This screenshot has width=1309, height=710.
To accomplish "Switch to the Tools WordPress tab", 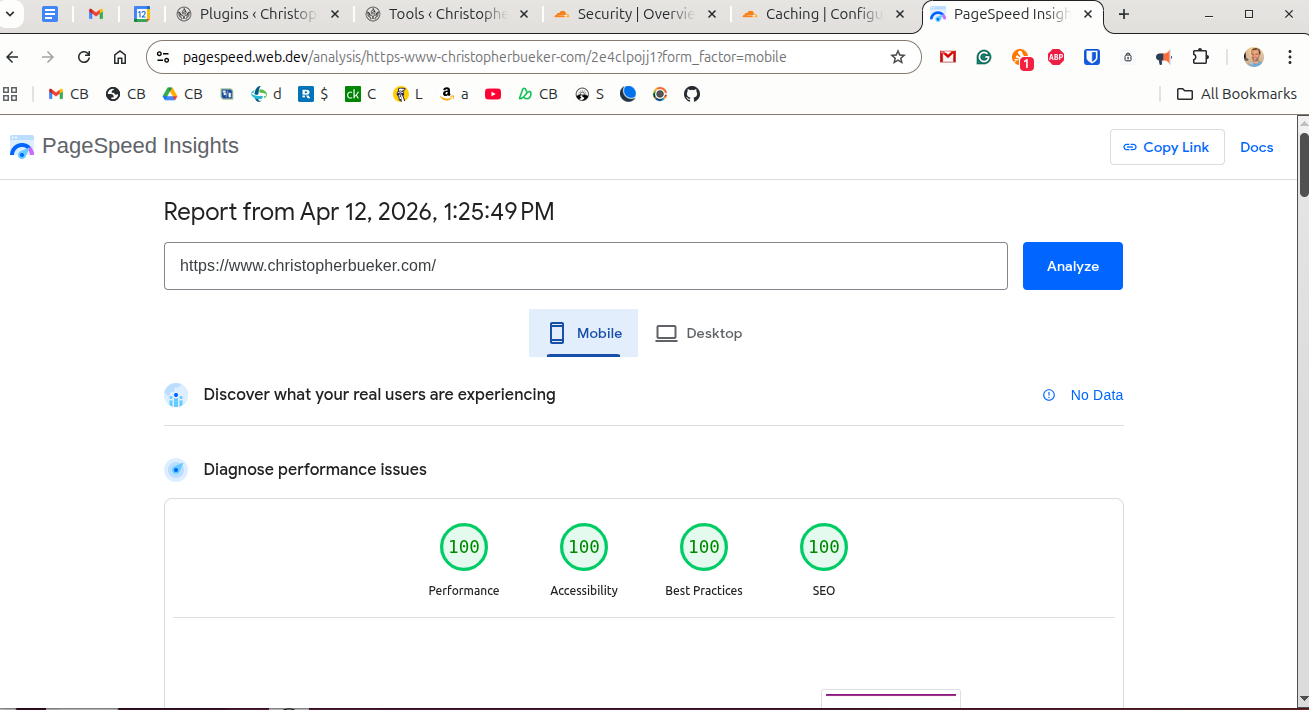I will (x=448, y=14).
